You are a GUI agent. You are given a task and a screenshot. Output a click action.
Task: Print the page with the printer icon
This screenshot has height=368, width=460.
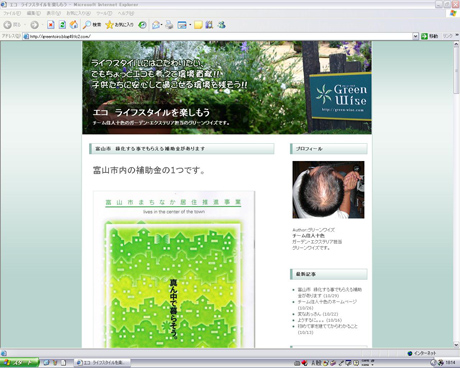point(169,25)
